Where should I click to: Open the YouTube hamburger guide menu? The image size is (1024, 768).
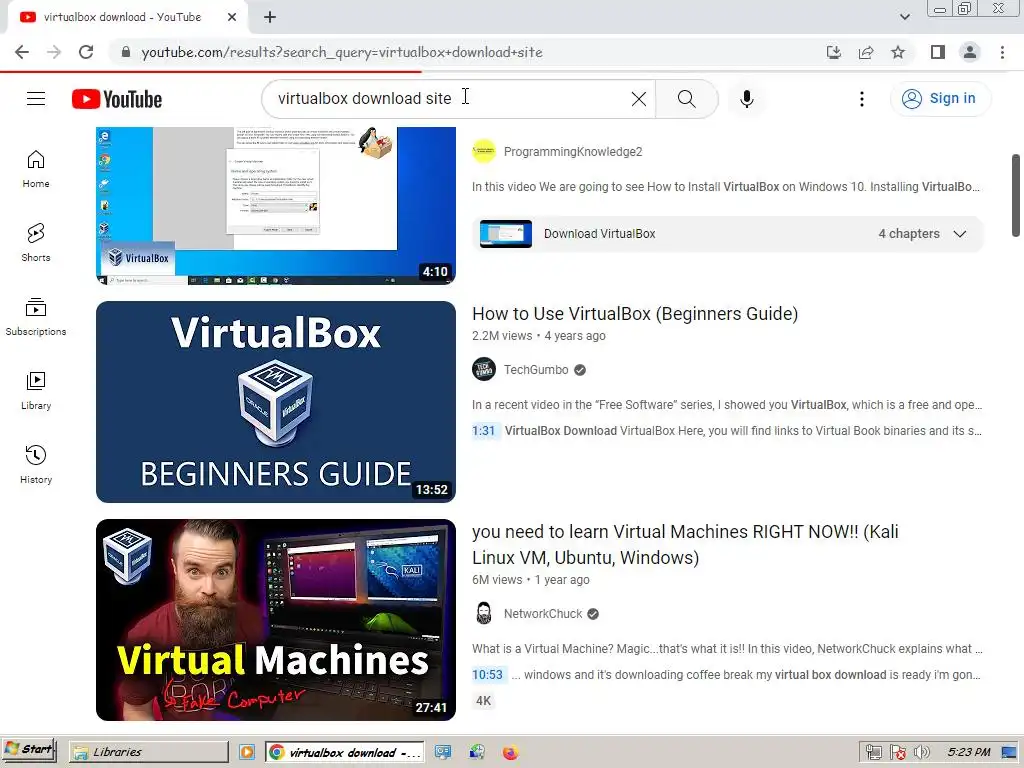[36, 99]
